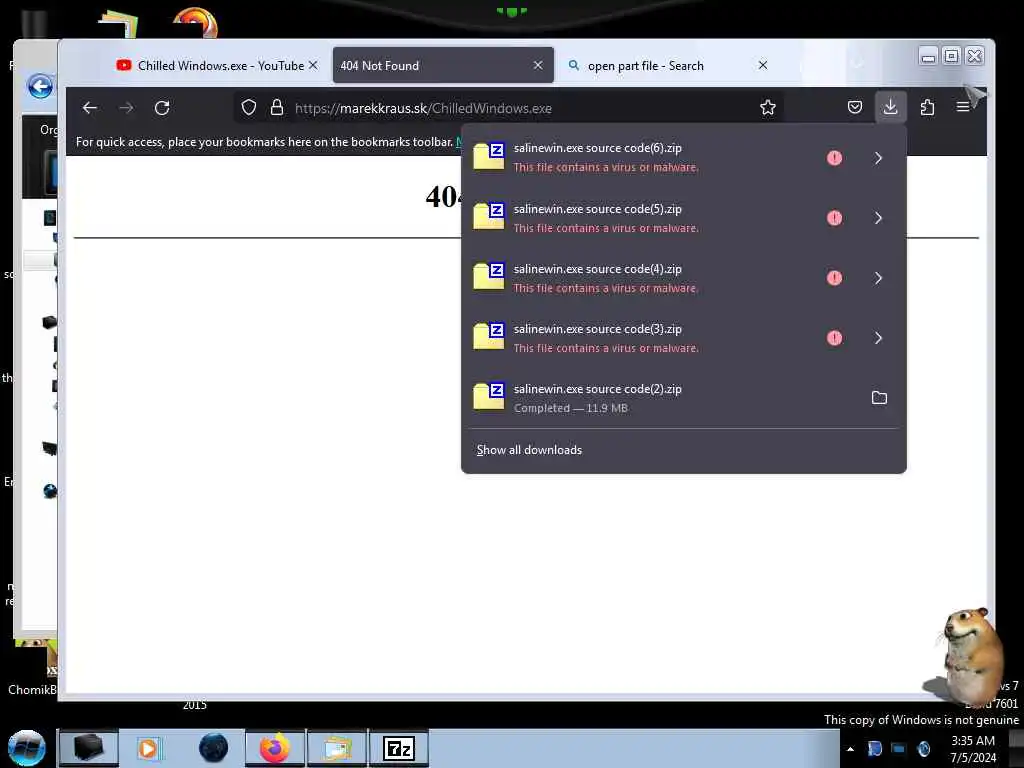Show hidden system tray icons
This screenshot has height=768, width=1024.
click(850, 749)
